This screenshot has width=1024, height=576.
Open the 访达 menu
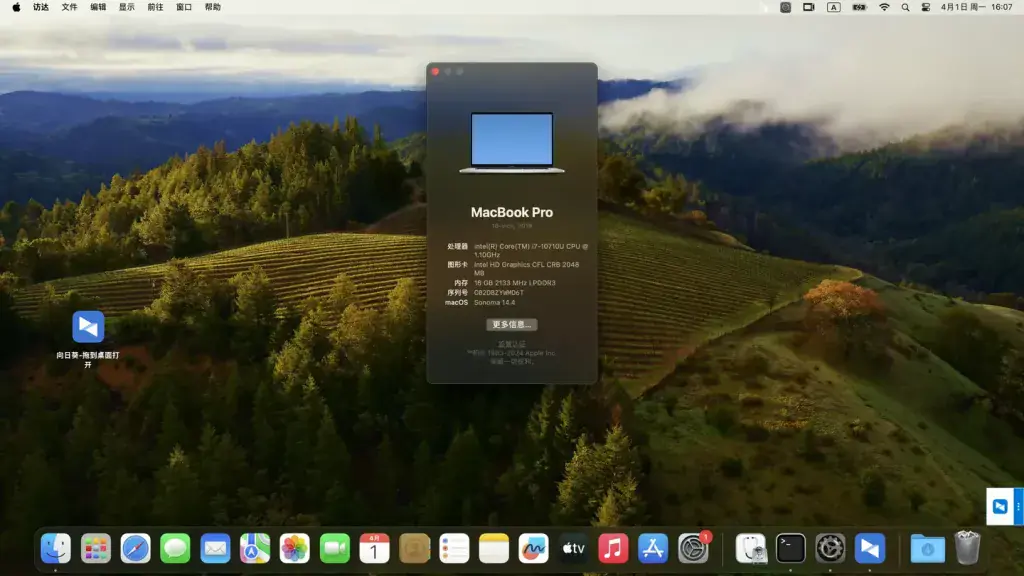[x=41, y=7]
